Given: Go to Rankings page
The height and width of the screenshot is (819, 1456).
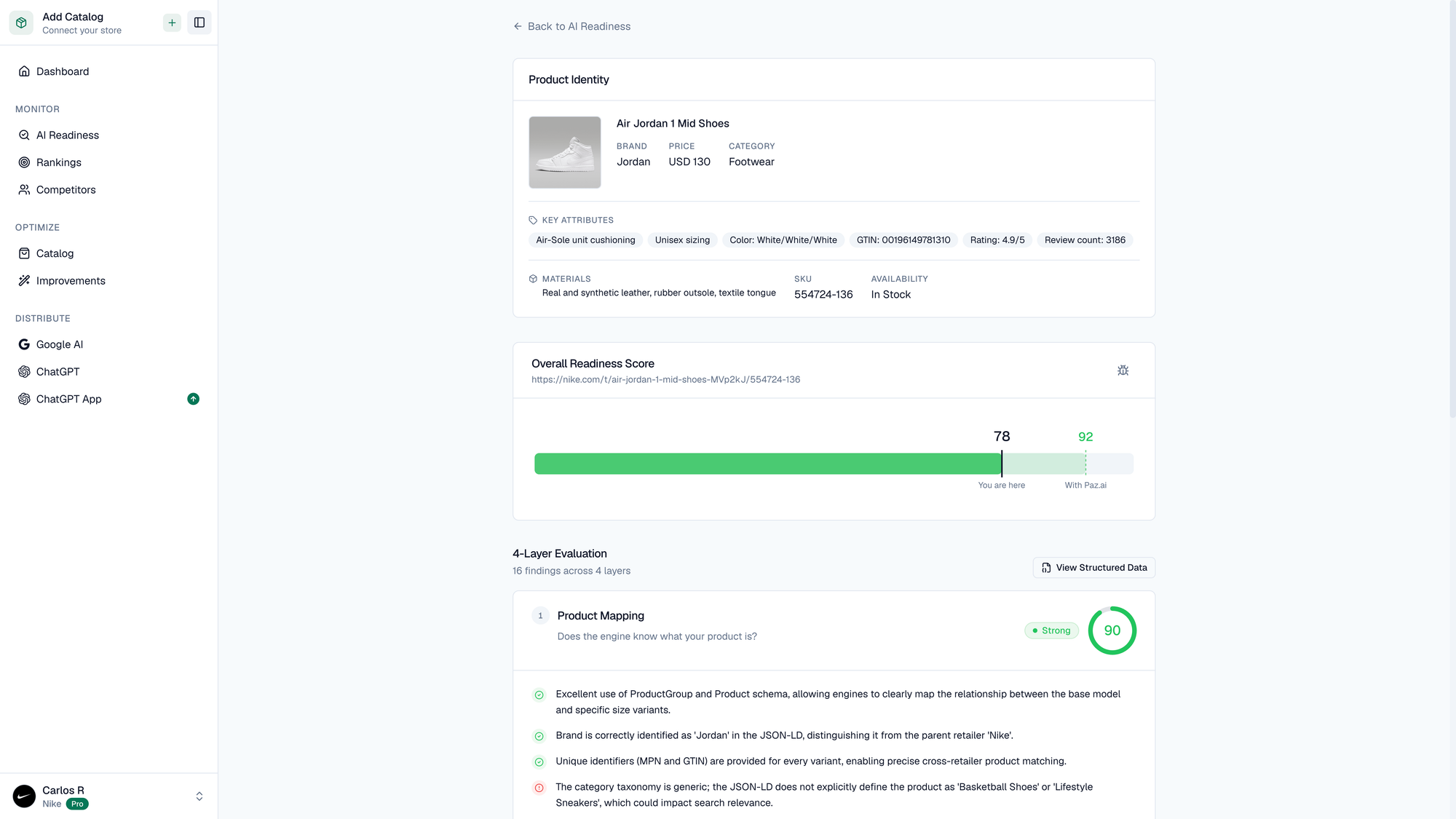Looking at the screenshot, I should click(x=108, y=162).
